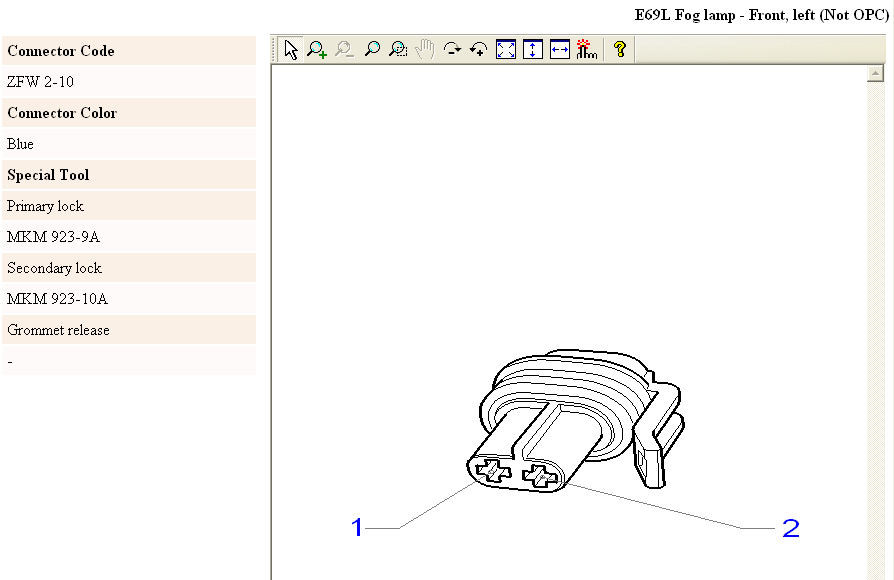Fit the diagram to the window
894x580 pixels.
(x=506, y=50)
